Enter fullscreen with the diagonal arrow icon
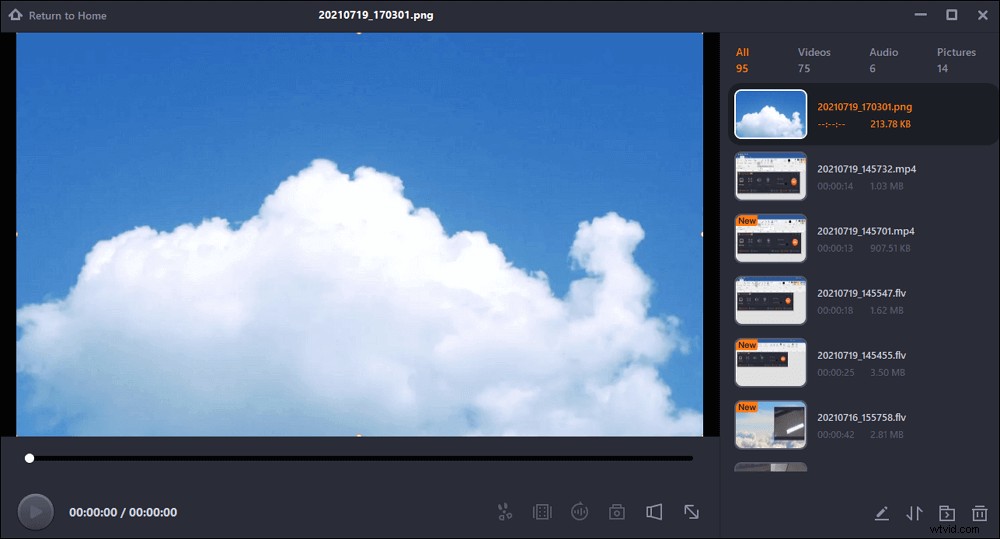The height and width of the screenshot is (539, 1000). tap(691, 512)
